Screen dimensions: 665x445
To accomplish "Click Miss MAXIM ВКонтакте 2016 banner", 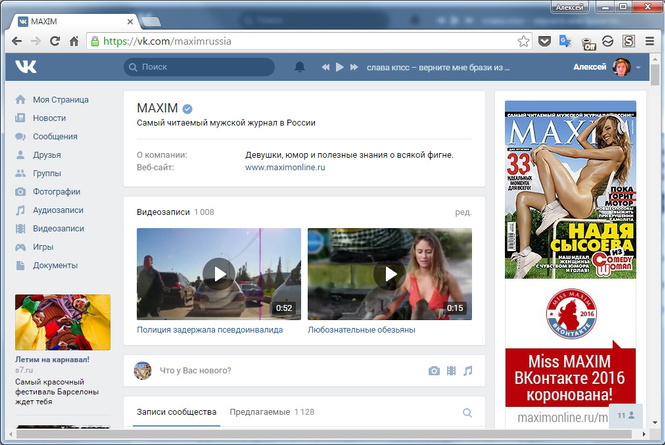I will (x=570, y=377).
